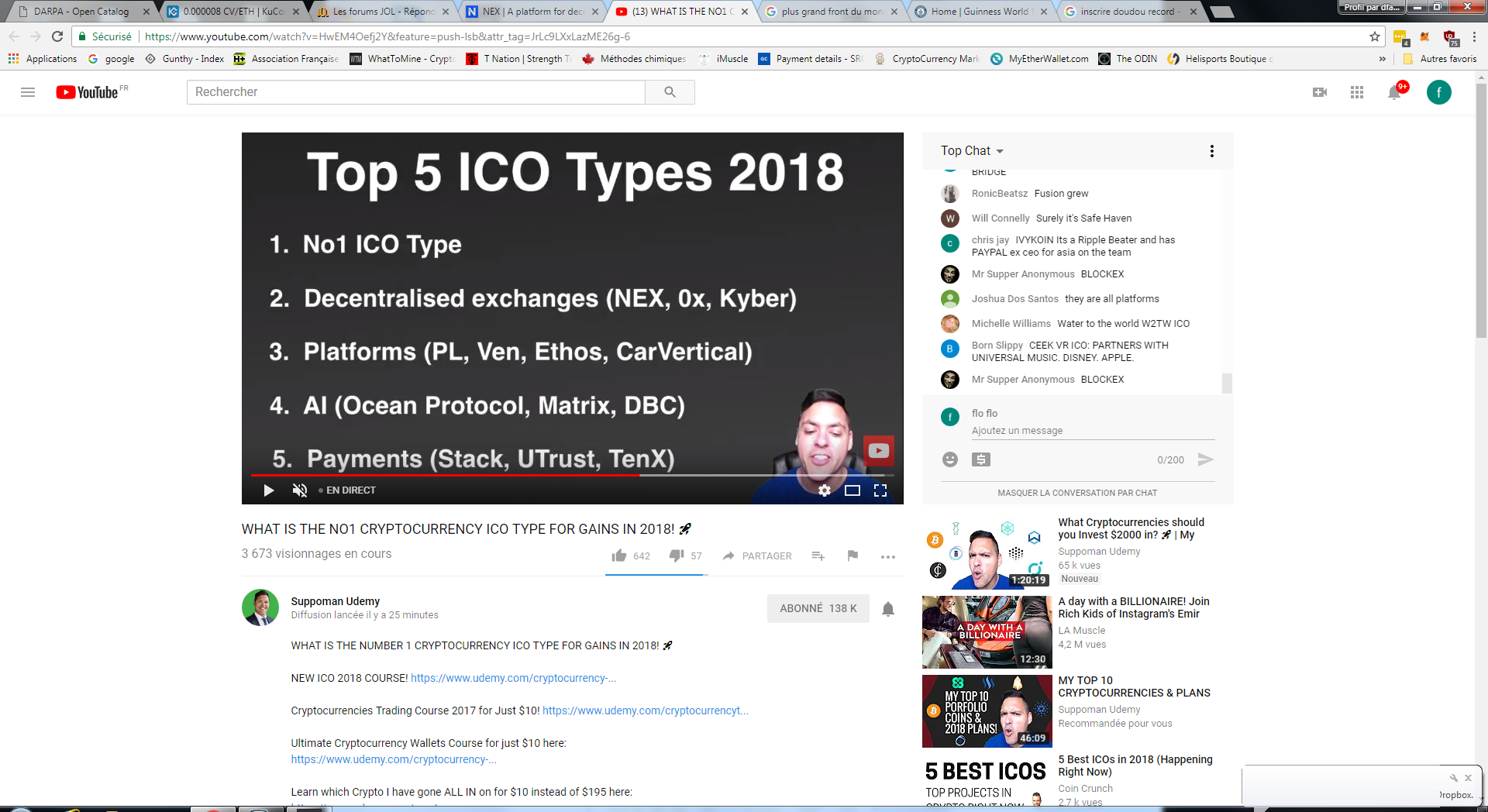Open the chat emoji picker
Viewport: 1488px width, 812px height.
950,459
